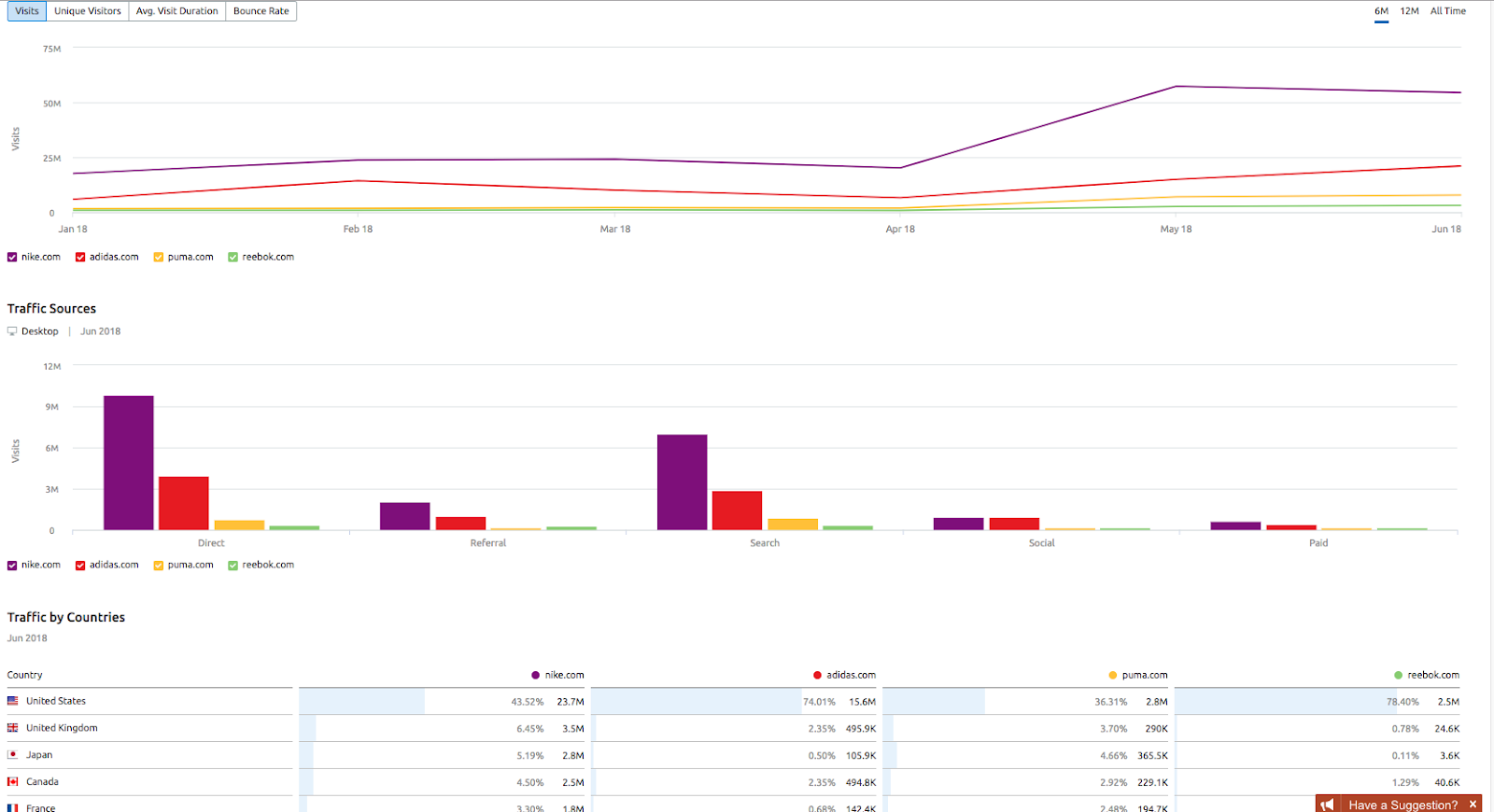Click the Canada flag icon
Viewport: 1494px width, 812px height.
[x=13, y=782]
